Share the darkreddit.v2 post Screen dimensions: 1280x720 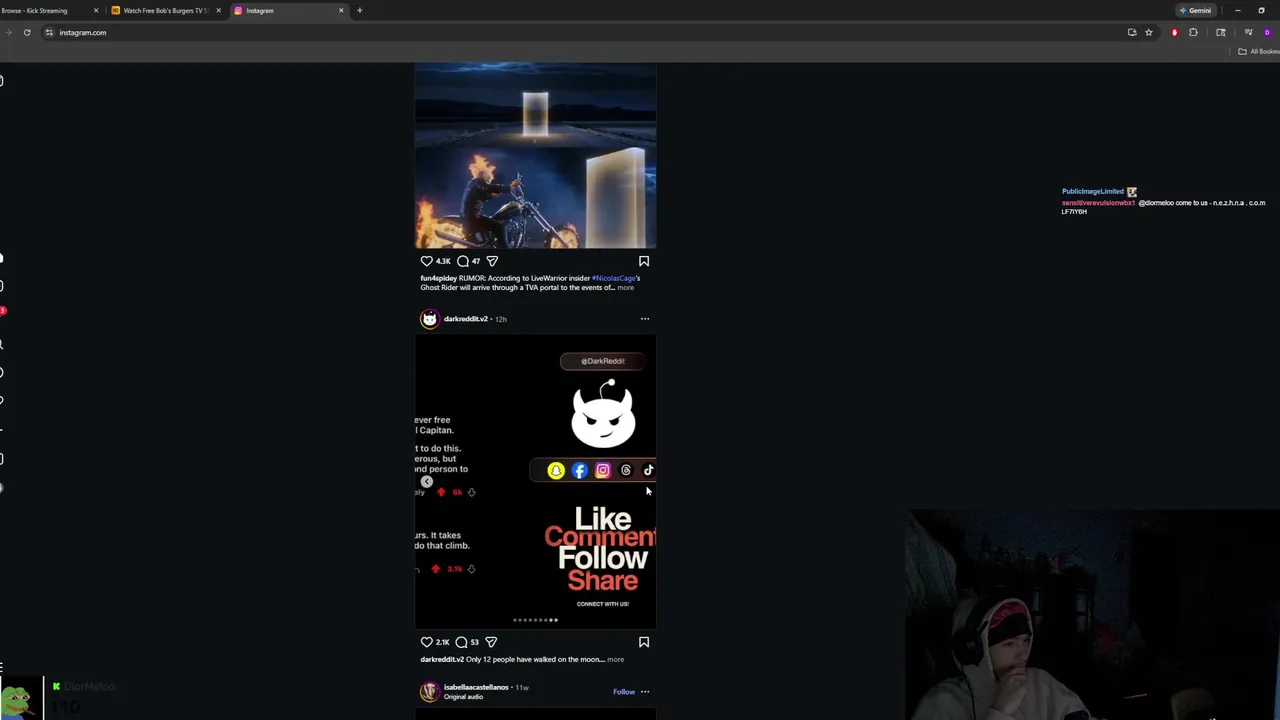[x=491, y=642]
